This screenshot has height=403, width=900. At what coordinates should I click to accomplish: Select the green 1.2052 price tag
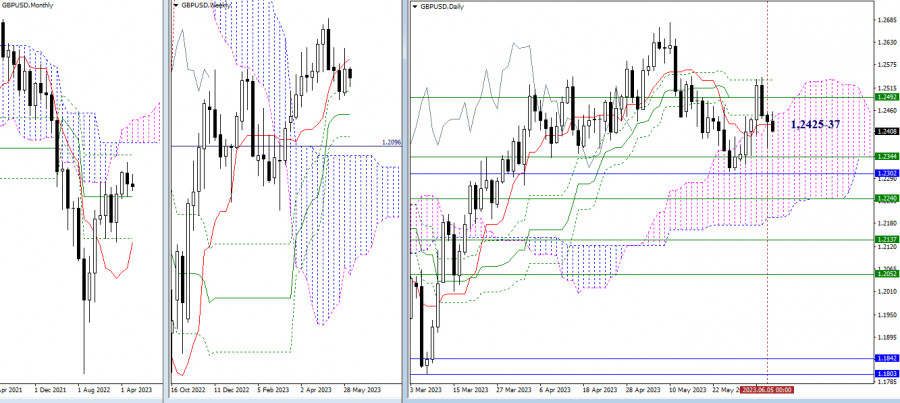[x=885, y=274]
